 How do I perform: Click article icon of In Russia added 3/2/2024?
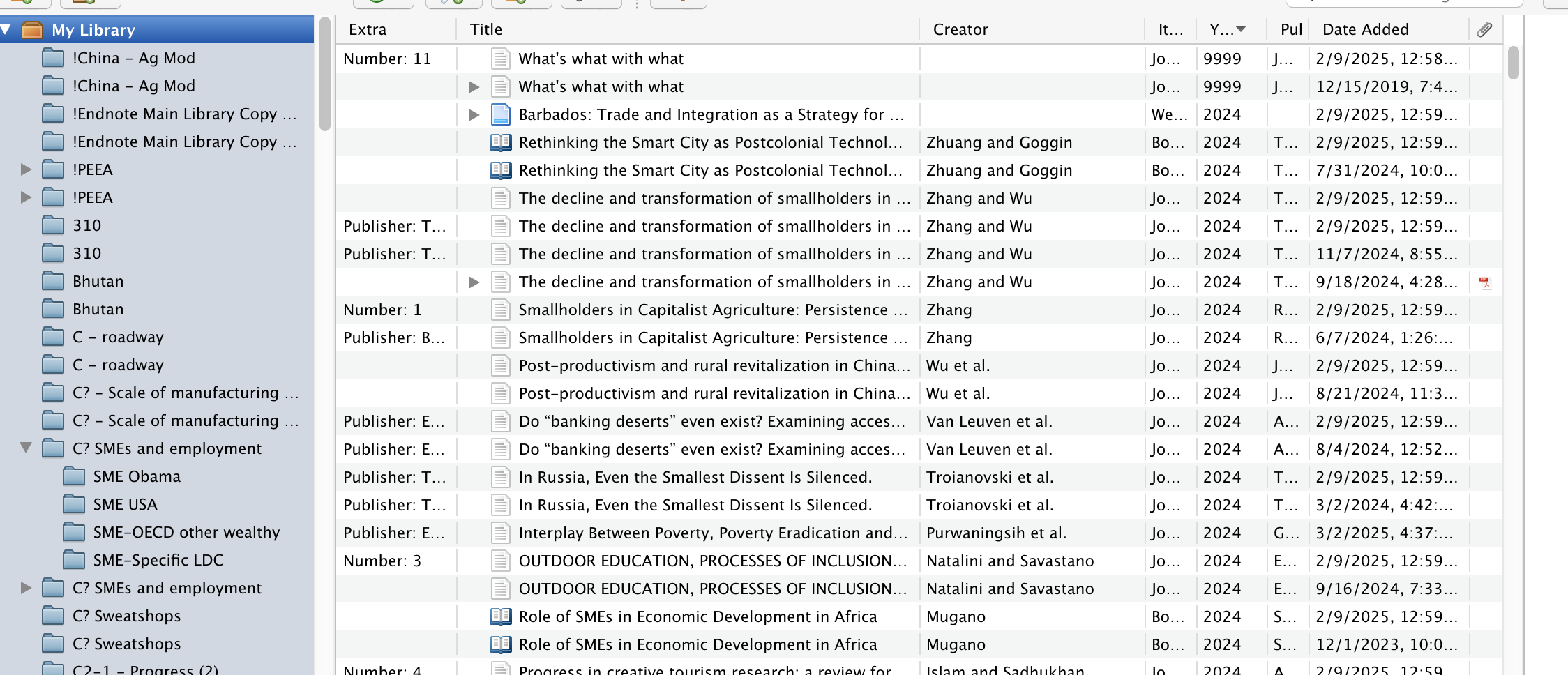tap(500, 505)
